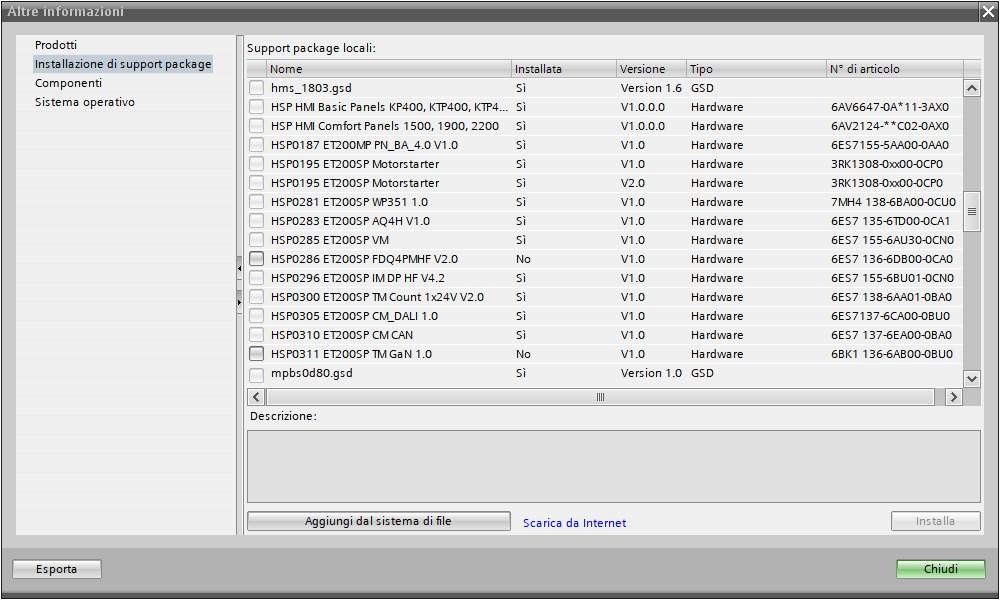1000x600 pixels.
Task: Click the table's scroll up arrow
Action: pos(971,88)
